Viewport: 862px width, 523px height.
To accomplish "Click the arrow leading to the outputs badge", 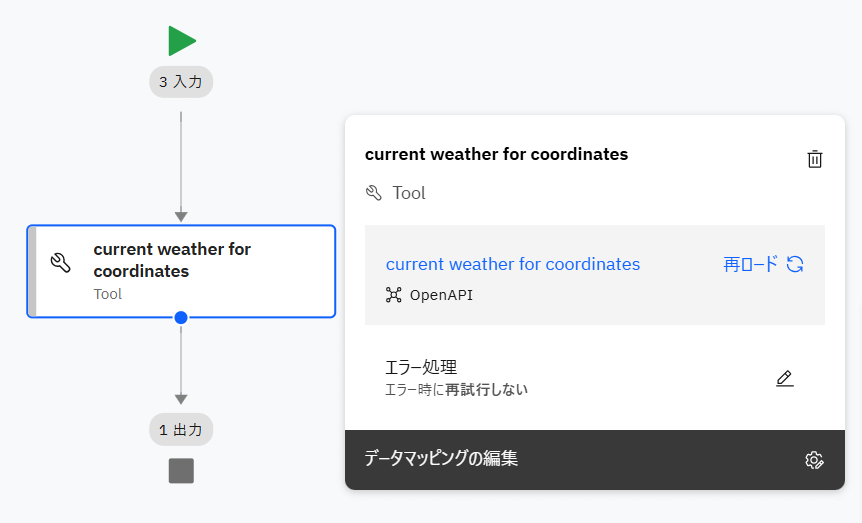I will coord(181,365).
